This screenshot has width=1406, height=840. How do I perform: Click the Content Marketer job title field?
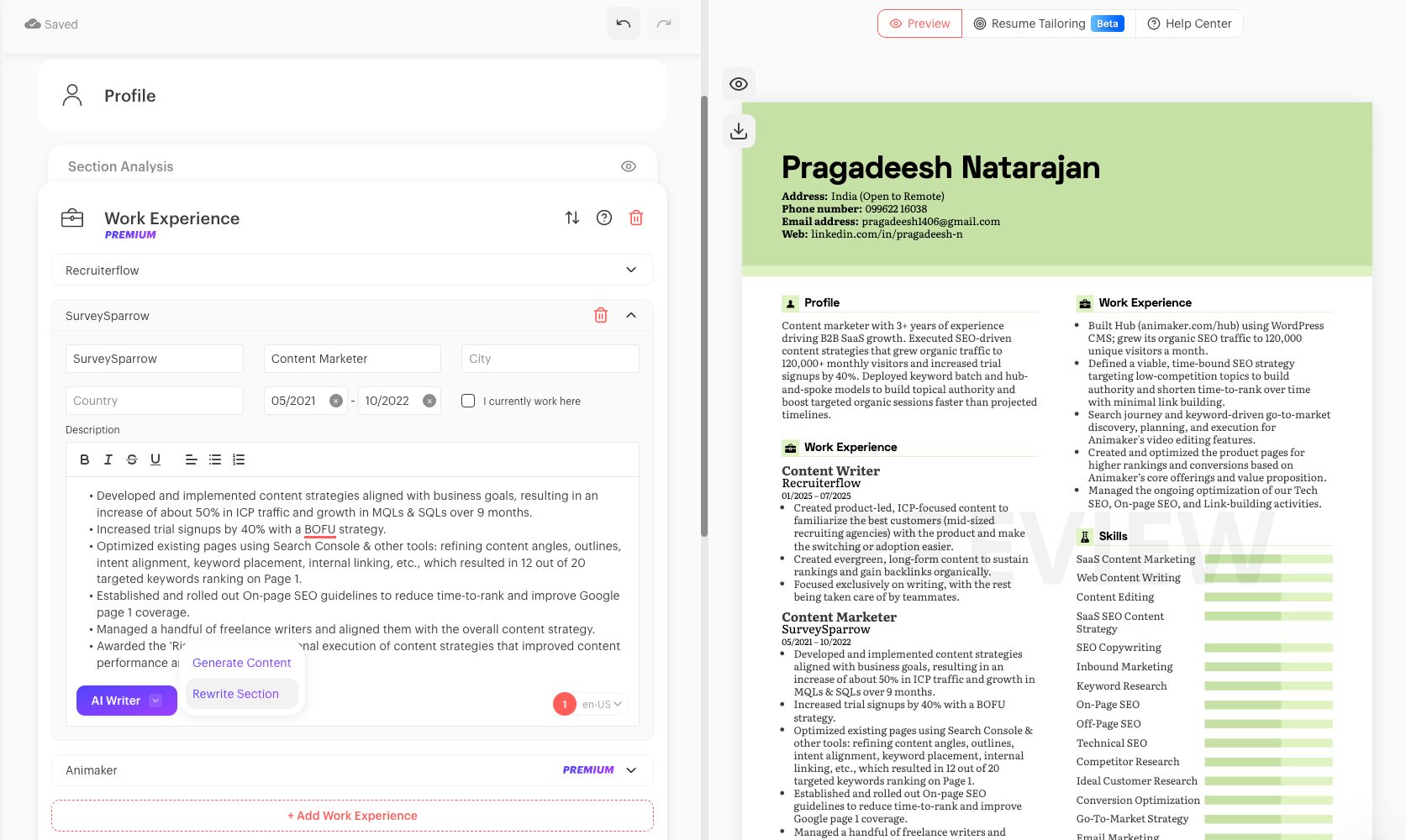[352, 359]
